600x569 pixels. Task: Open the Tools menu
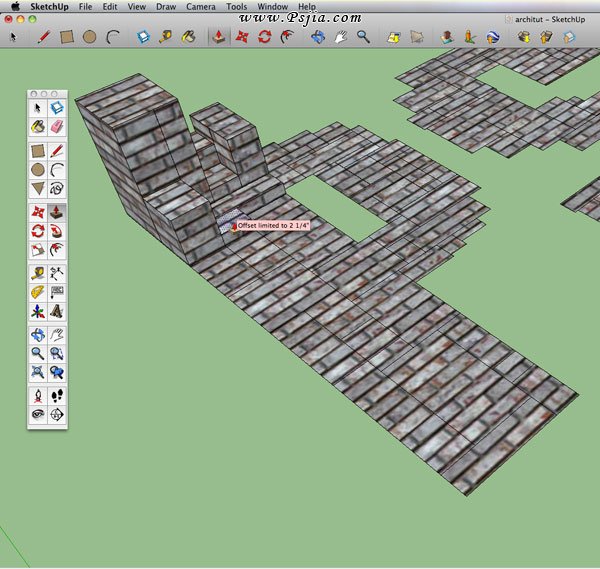pos(236,6)
